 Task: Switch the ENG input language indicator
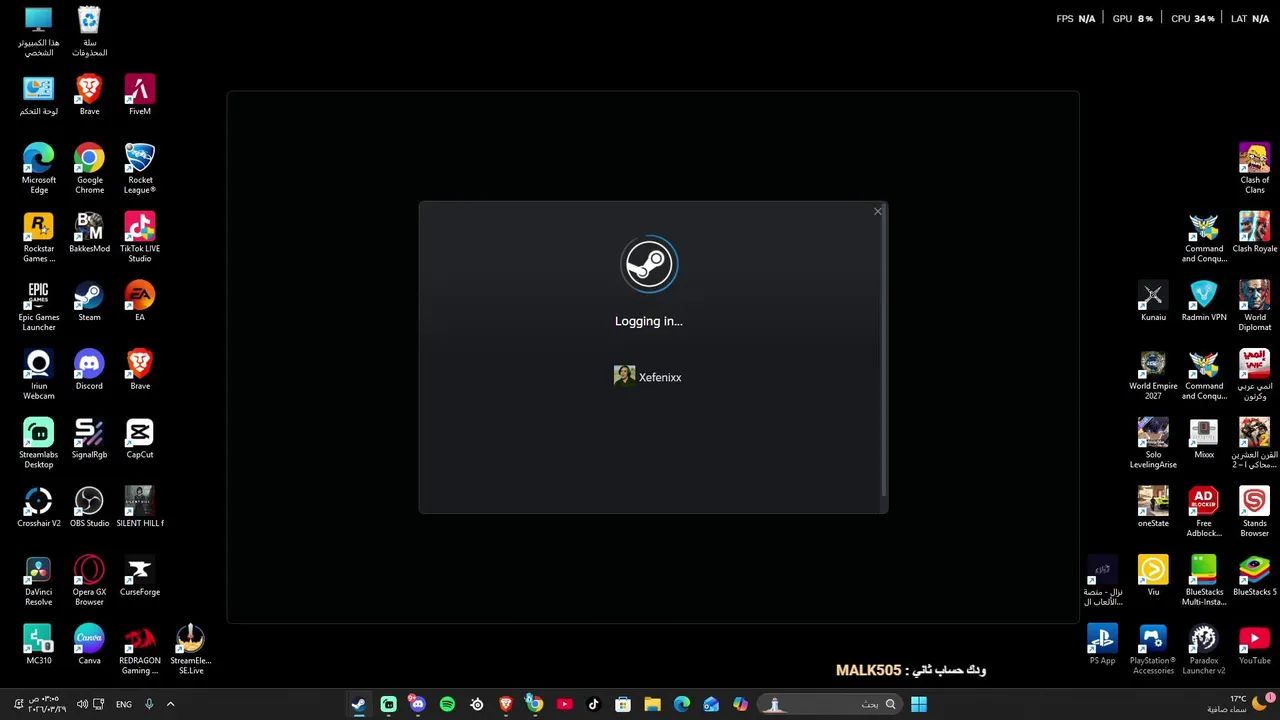coord(124,704)
